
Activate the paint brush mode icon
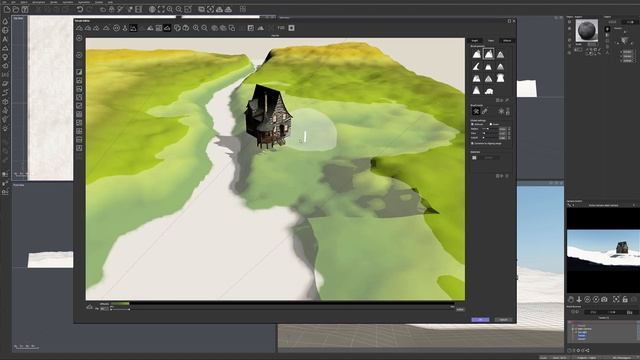click(x=484, y=111)
